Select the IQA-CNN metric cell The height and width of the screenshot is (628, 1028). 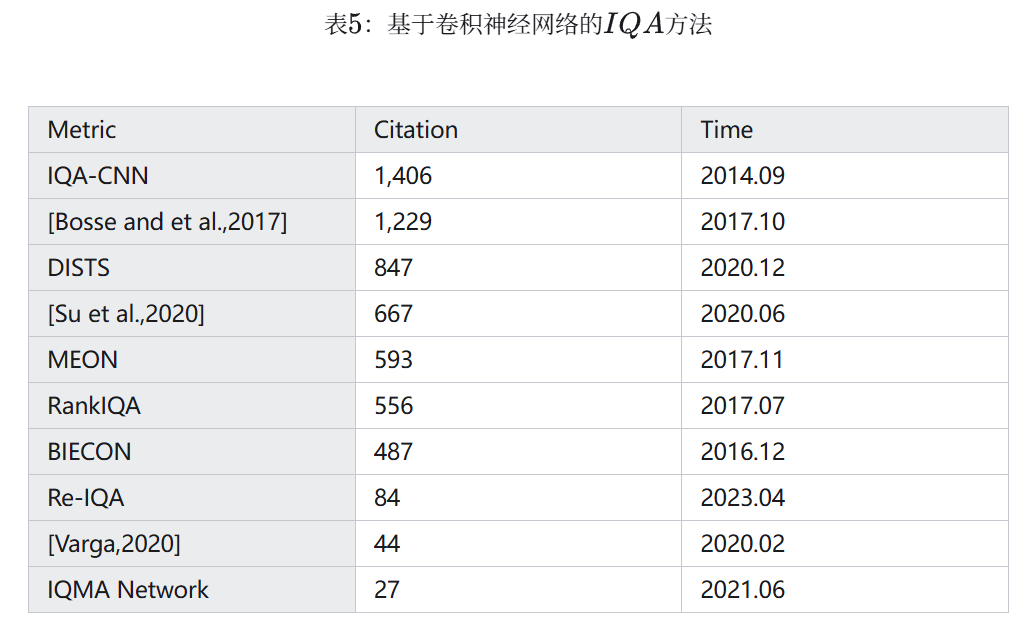(98, 176)
